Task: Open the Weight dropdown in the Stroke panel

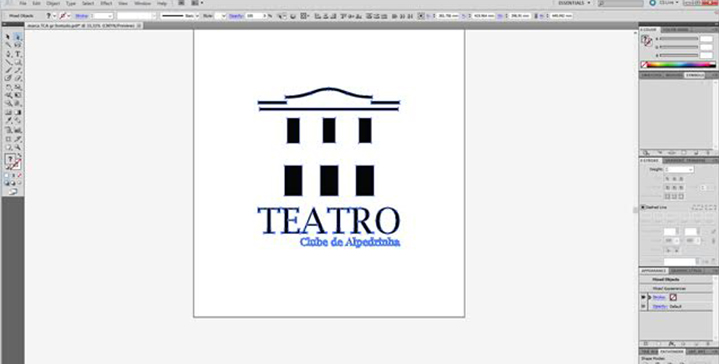Action: (x=691, y=169)
